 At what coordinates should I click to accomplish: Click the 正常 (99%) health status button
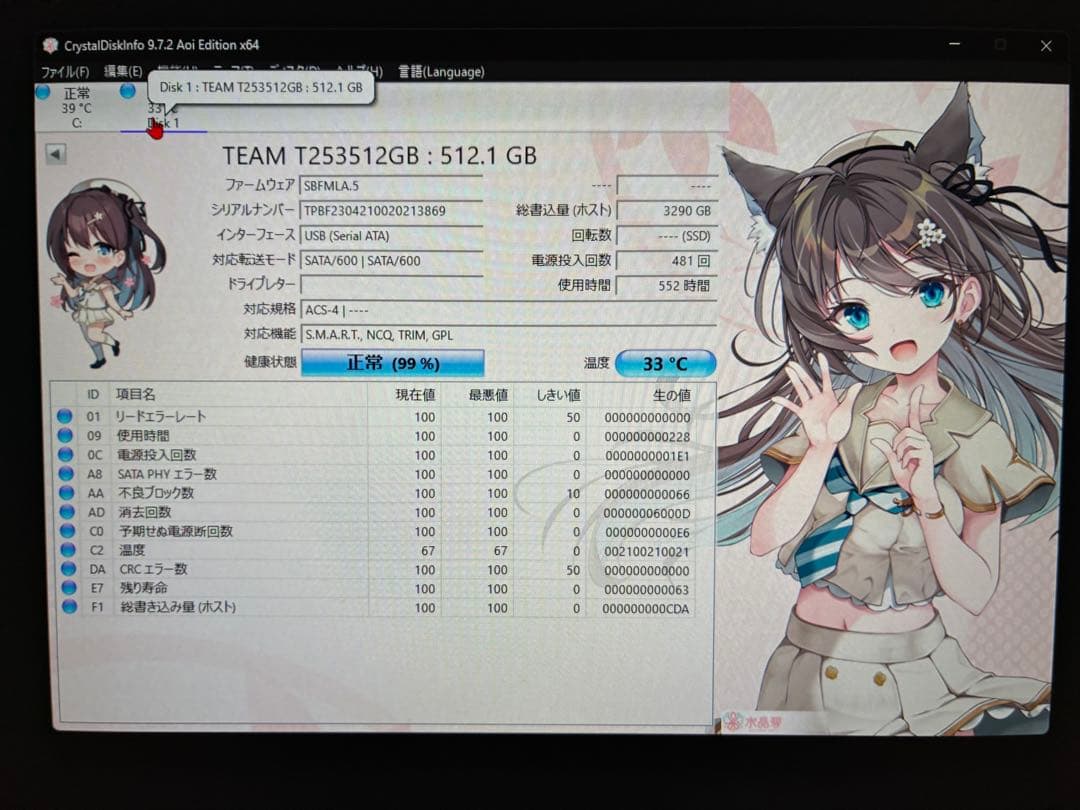pos(393,363)
